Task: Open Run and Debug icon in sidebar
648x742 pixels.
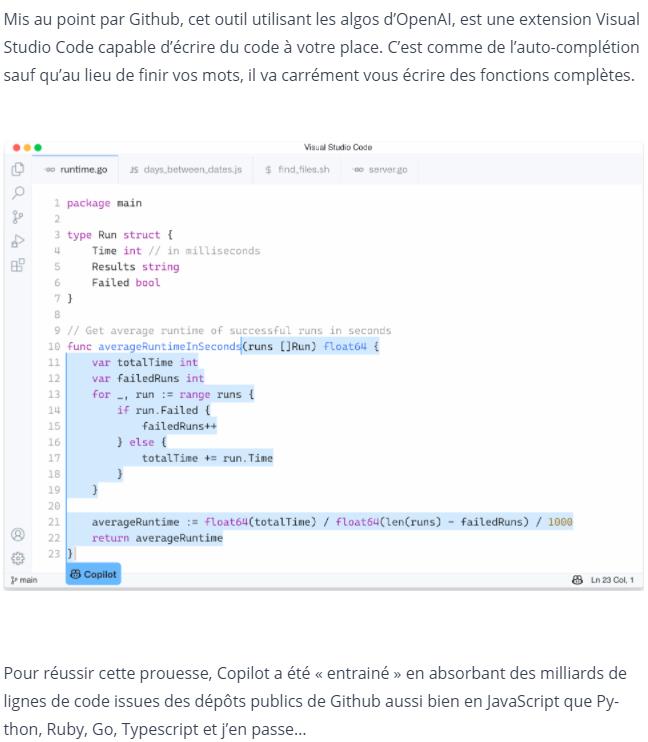Action: [18, 241]
